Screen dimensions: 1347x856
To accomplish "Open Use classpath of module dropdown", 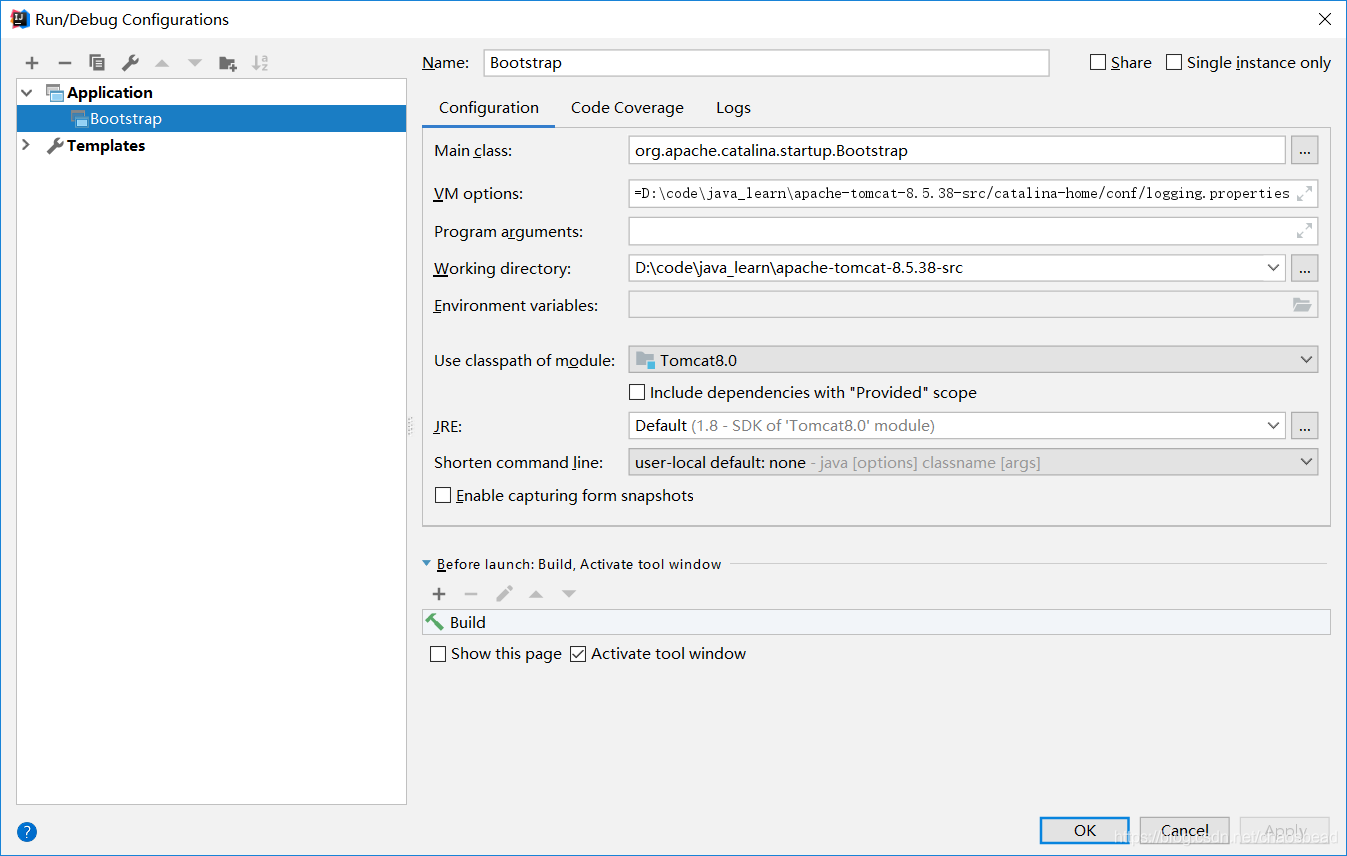I will click(x=1306, y=360).
